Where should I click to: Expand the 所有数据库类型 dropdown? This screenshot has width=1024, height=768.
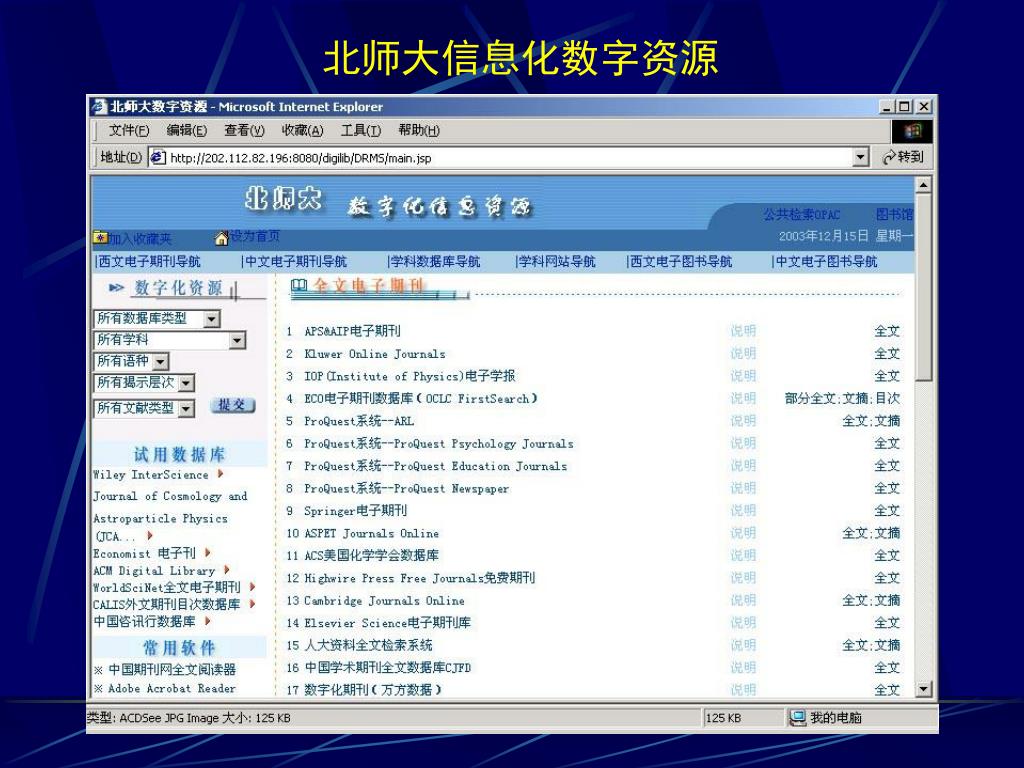[x=212, y=319]
